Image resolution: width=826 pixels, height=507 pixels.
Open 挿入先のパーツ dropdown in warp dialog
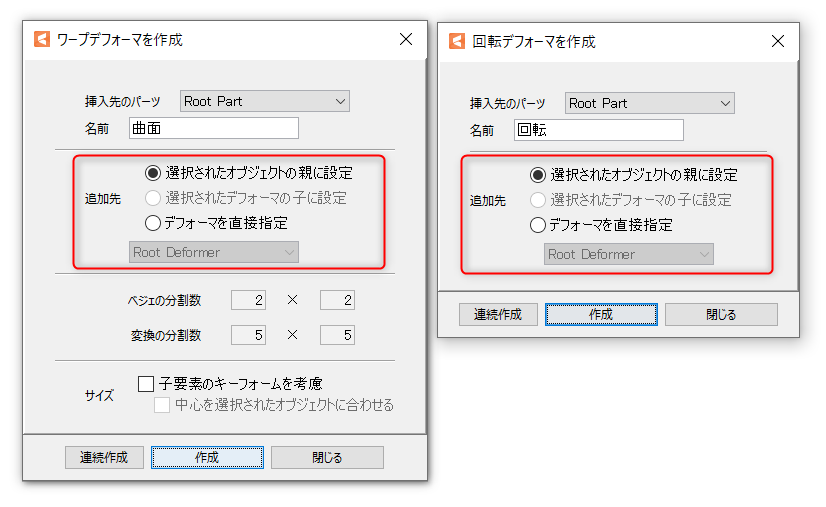pos(264,101)
